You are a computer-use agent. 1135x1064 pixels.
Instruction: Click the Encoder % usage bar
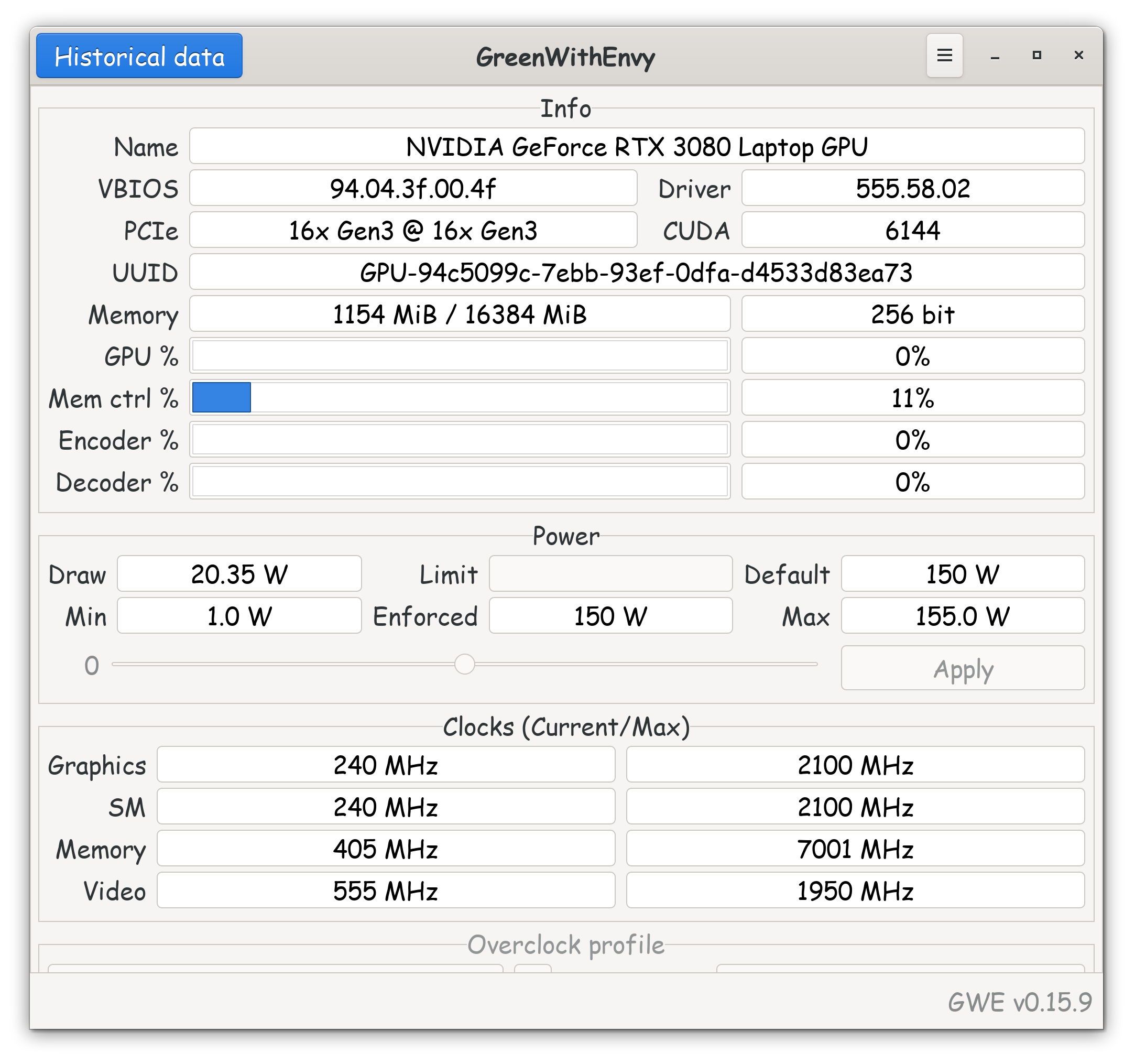coord(460,439)
